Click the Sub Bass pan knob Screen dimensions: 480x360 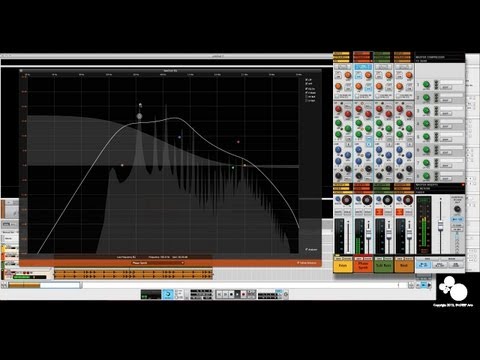pos(387,200)
